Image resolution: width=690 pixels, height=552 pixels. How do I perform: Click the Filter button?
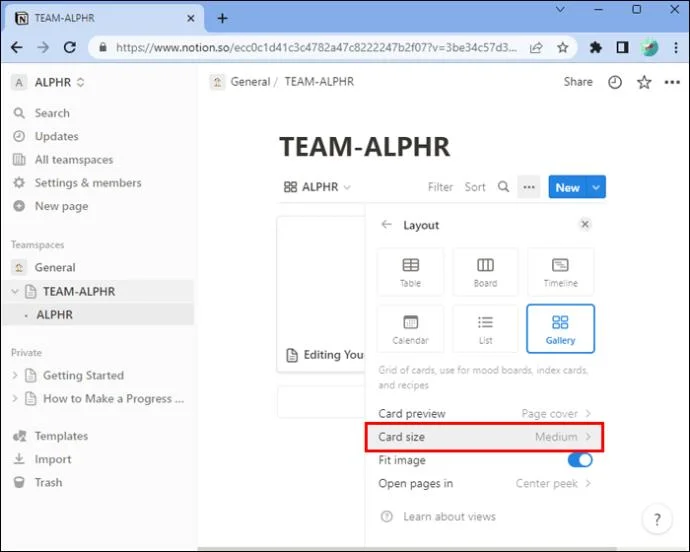(x=440, y=187)
